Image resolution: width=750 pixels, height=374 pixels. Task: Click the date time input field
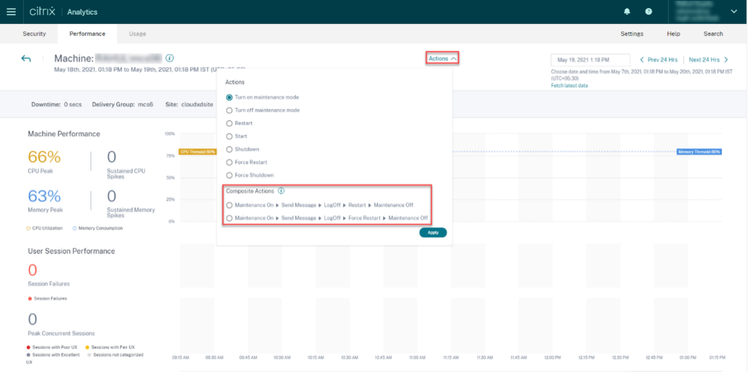coord(590,60)
